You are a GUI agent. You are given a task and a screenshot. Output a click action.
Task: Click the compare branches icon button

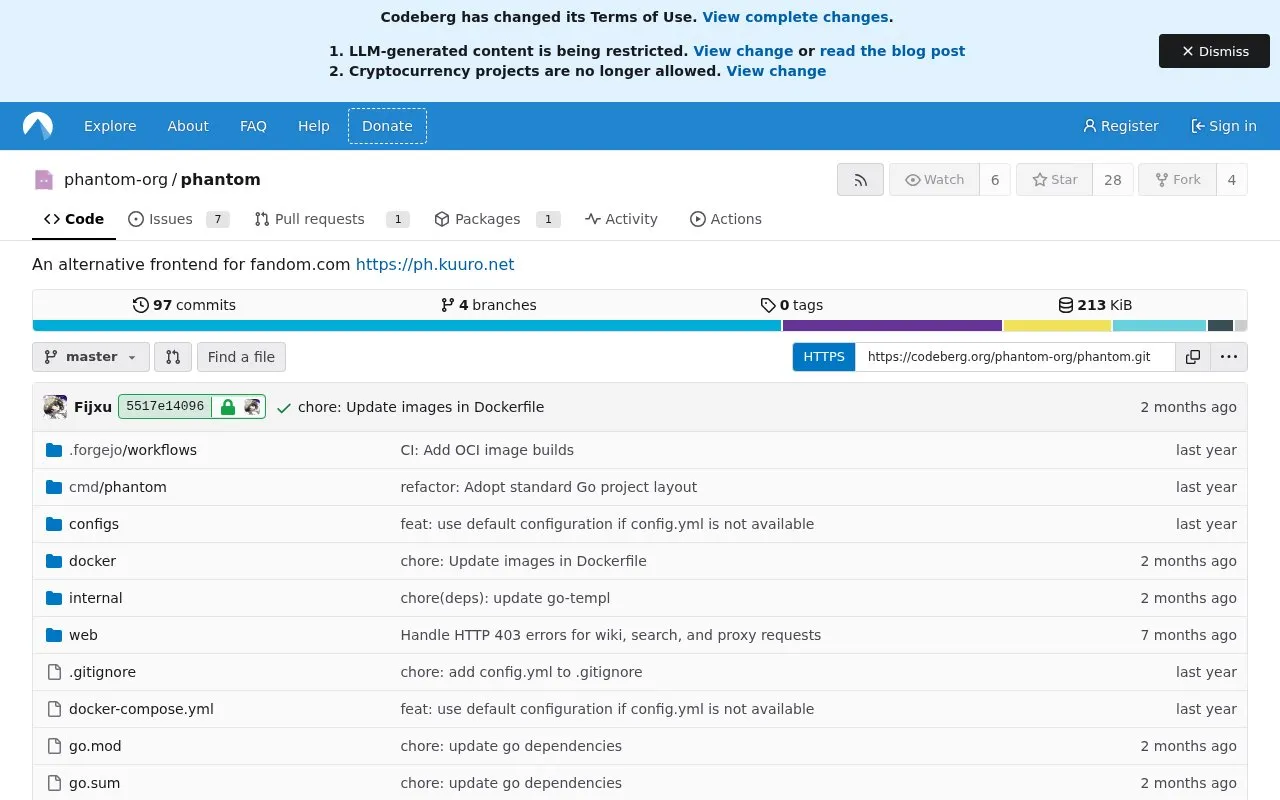(x=172, y=357)
